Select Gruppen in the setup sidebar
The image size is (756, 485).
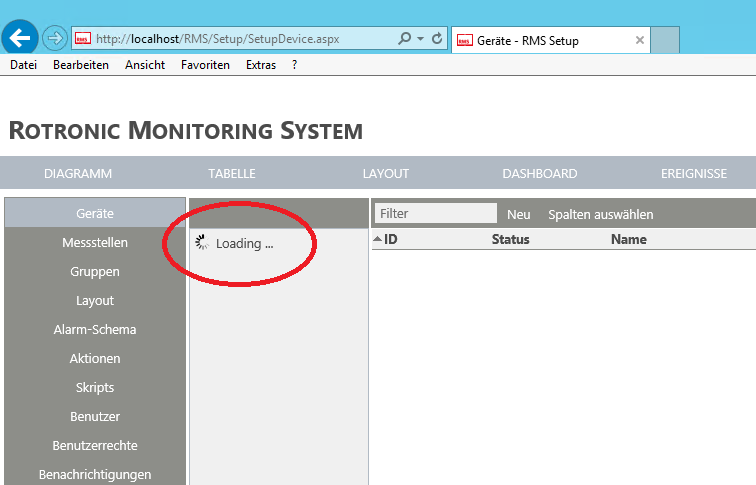(95, 271)
